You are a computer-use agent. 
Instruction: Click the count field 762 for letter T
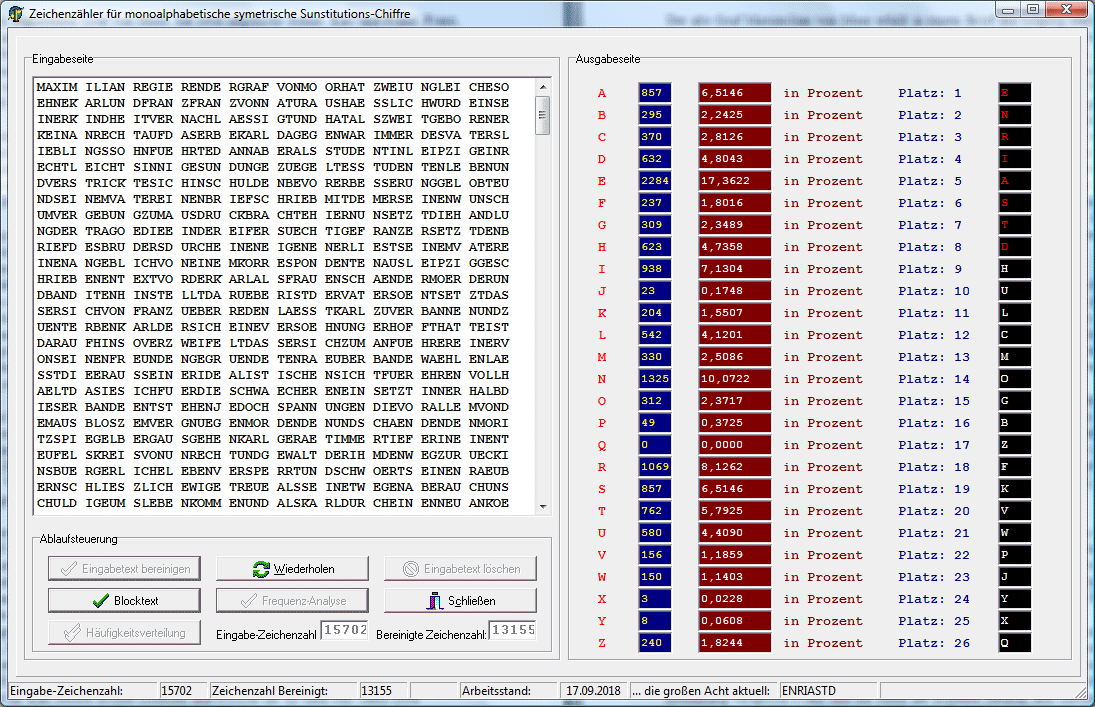pyautogui.click(x=654, y=511)
